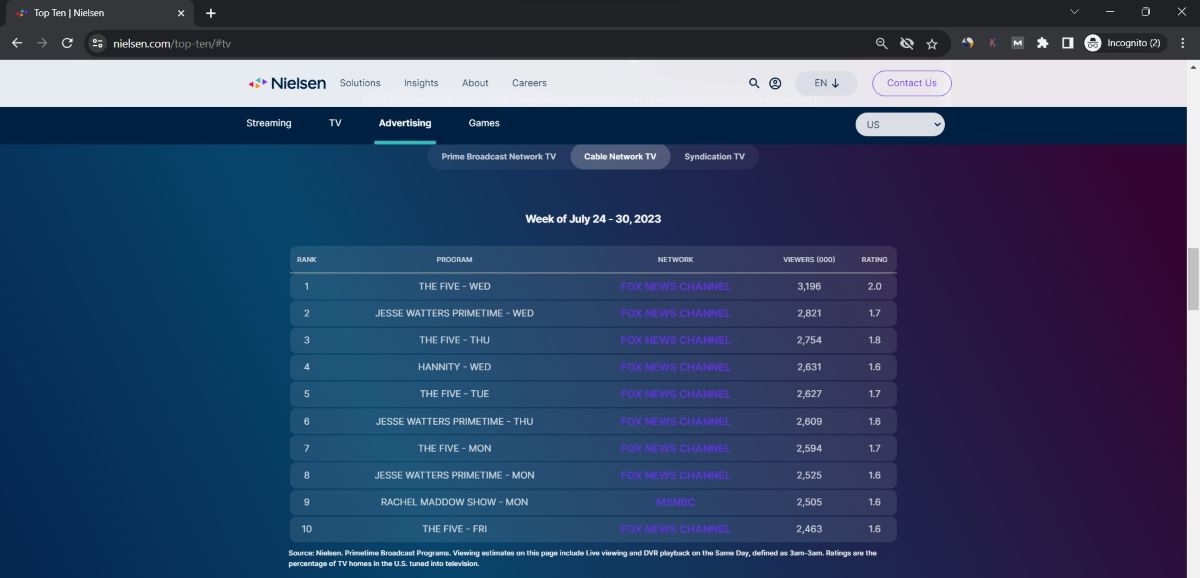
Task: Click FOX NEWS CHANNEL for THE FIVE - TUE
Action: pos(676,394)
